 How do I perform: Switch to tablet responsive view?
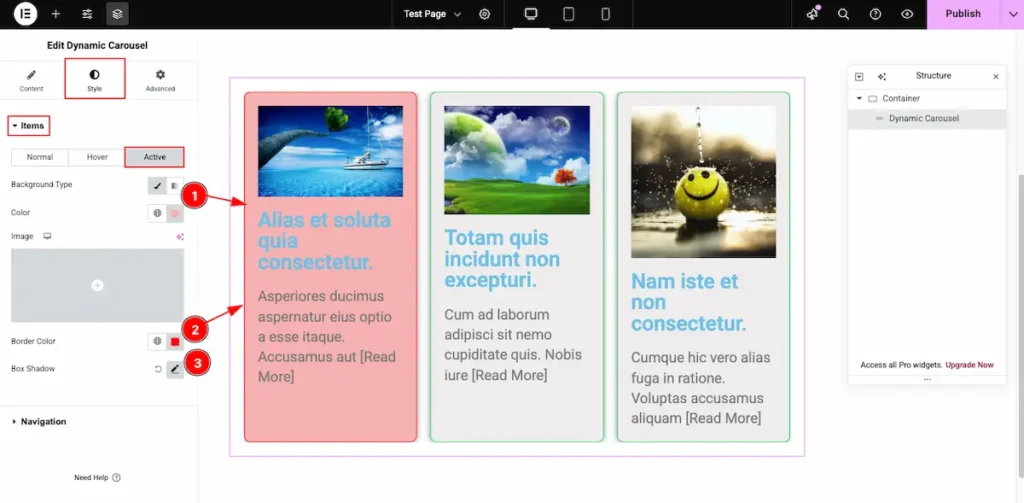(568, 14)
